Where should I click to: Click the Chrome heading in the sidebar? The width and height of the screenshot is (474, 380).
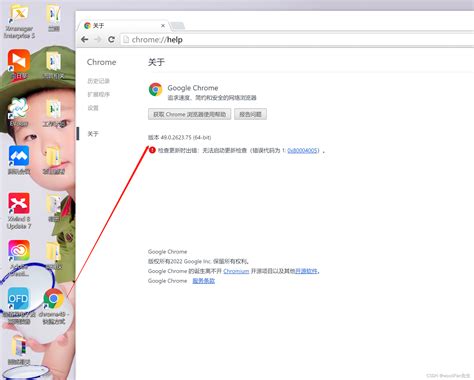point(101,62)
